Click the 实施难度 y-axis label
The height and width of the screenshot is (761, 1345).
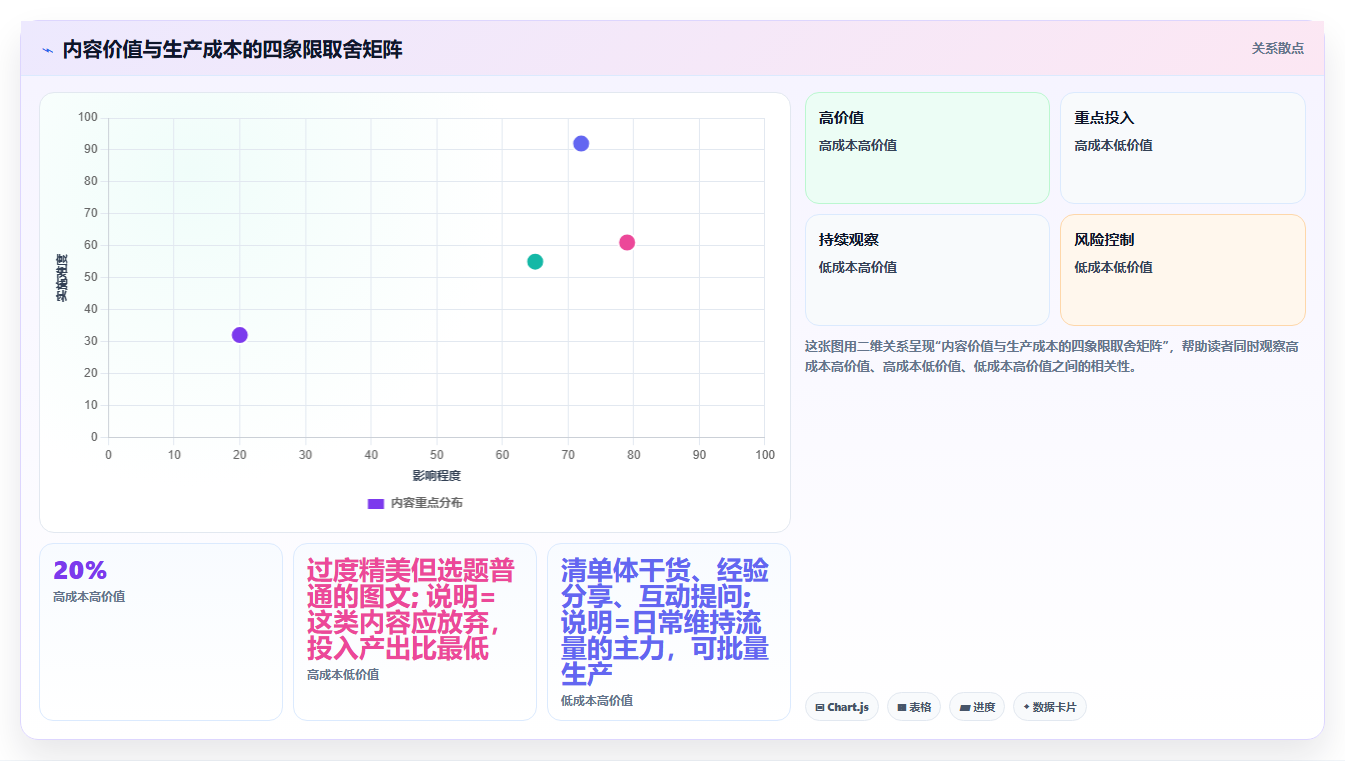coord(61,278)
